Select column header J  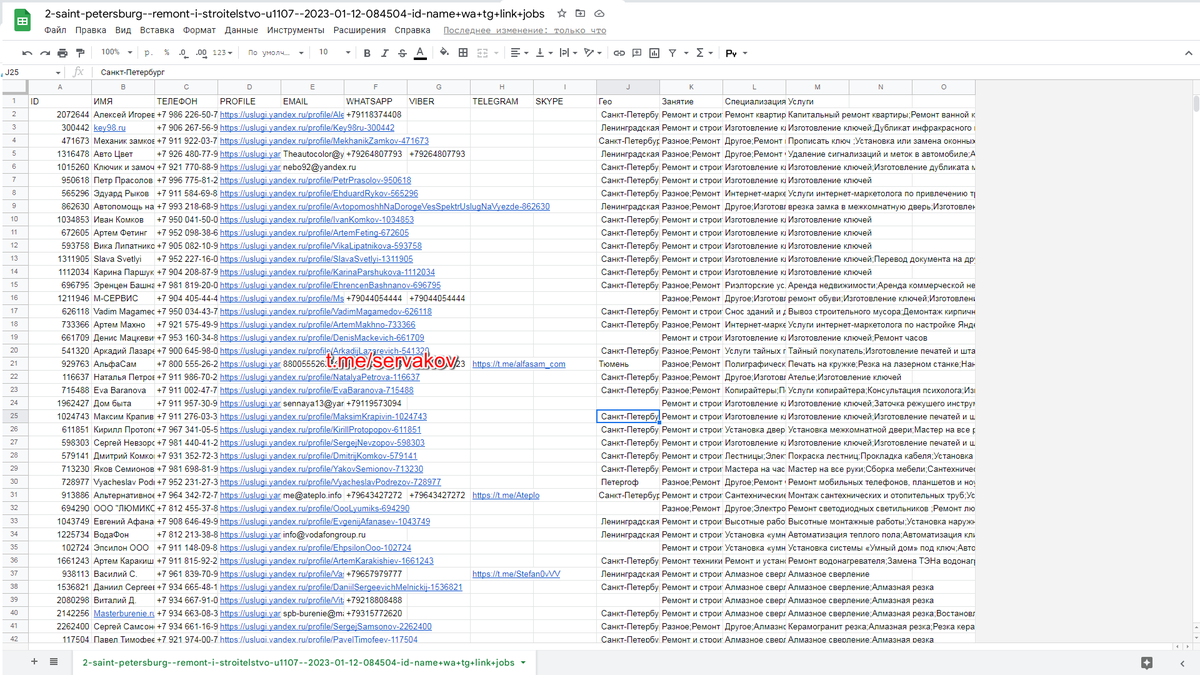[627, 87]
